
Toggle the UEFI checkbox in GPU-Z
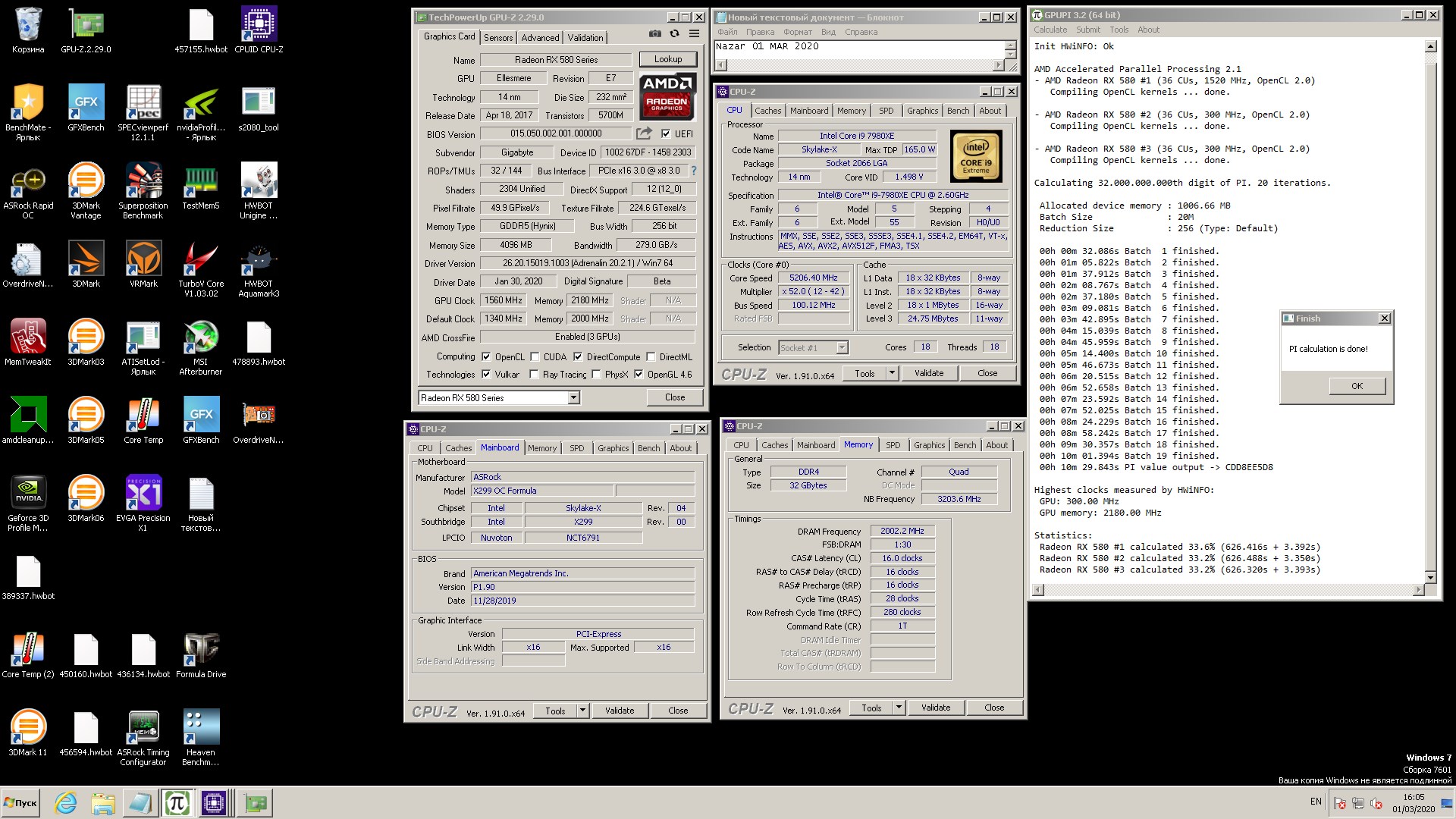[666, 134]
